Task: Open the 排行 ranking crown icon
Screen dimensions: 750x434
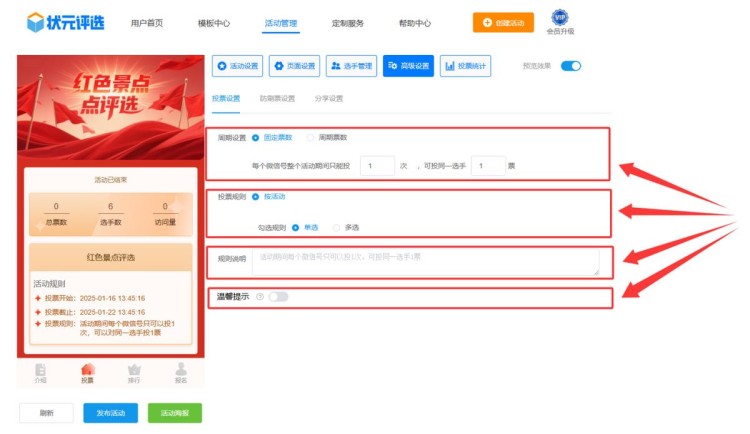Action: tap(134, 370)
